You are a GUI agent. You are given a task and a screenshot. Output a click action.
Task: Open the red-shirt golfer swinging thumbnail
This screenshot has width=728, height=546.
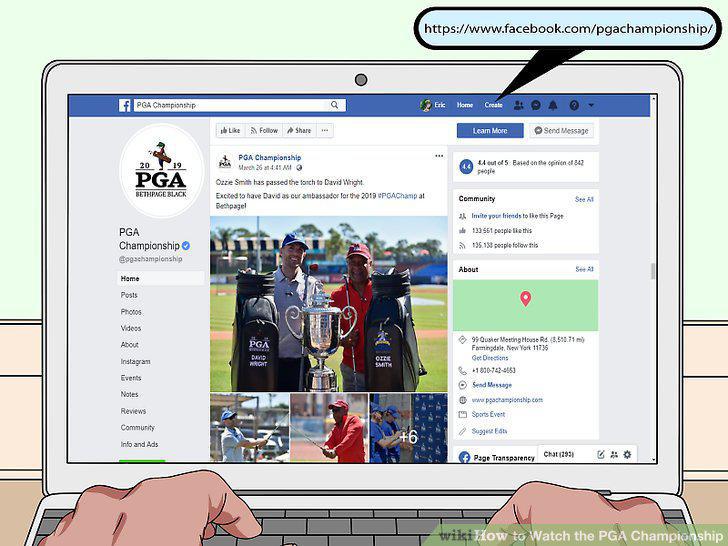click(329, 428)
